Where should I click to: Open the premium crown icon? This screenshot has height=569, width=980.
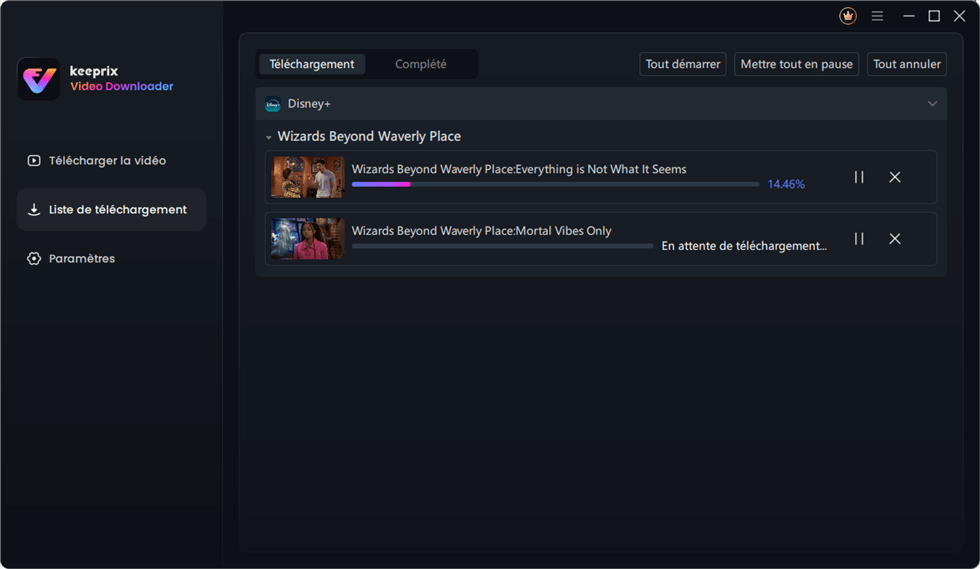click(x=848, y=16)
